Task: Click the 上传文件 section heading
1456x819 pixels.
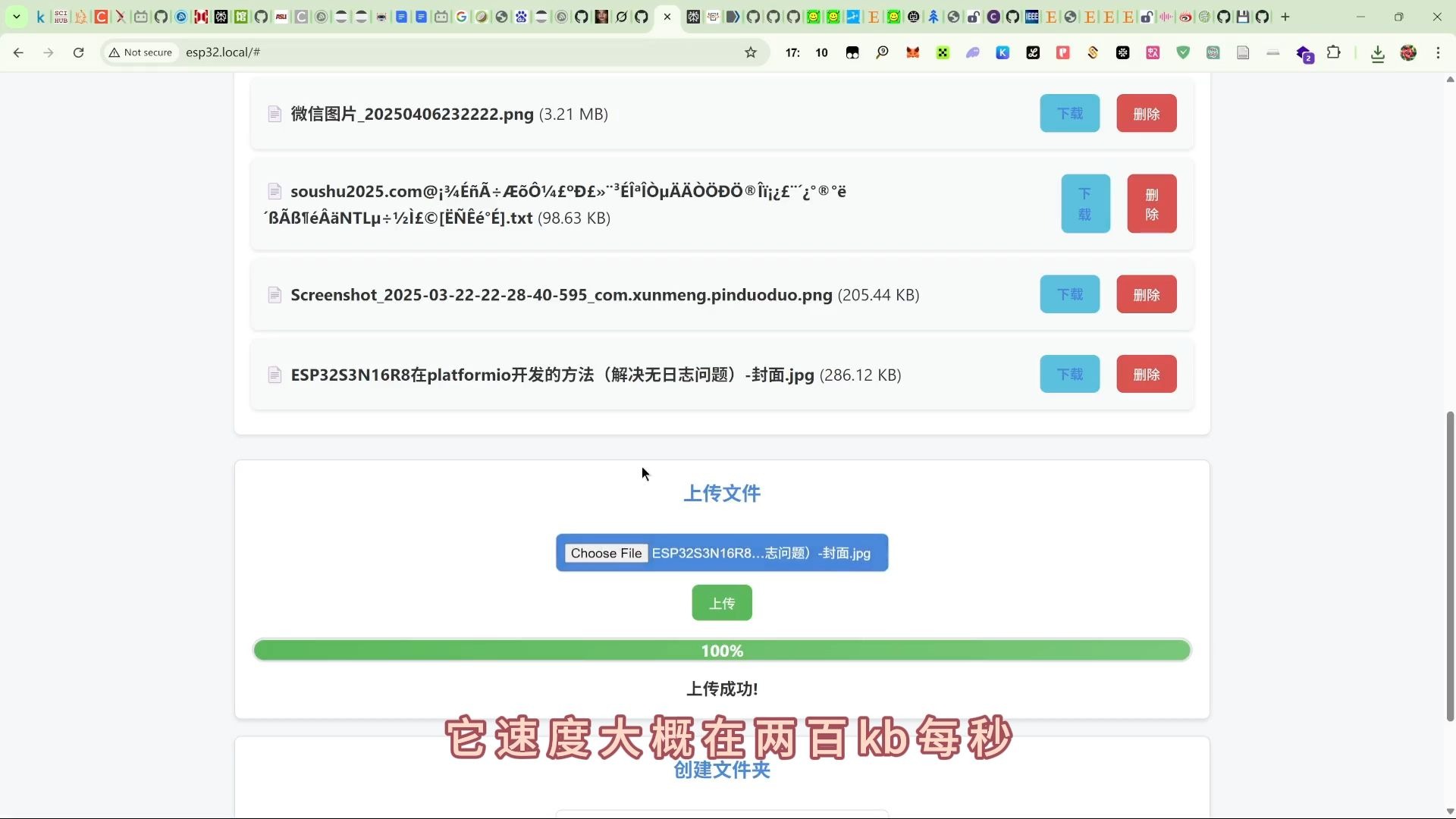Action: [x=721, y=493]
